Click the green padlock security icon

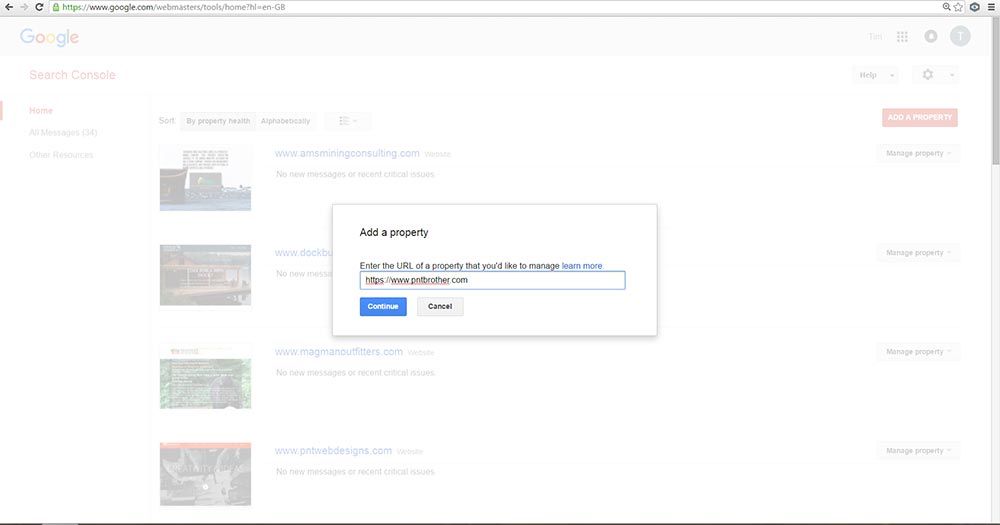(x=56, y=7)
